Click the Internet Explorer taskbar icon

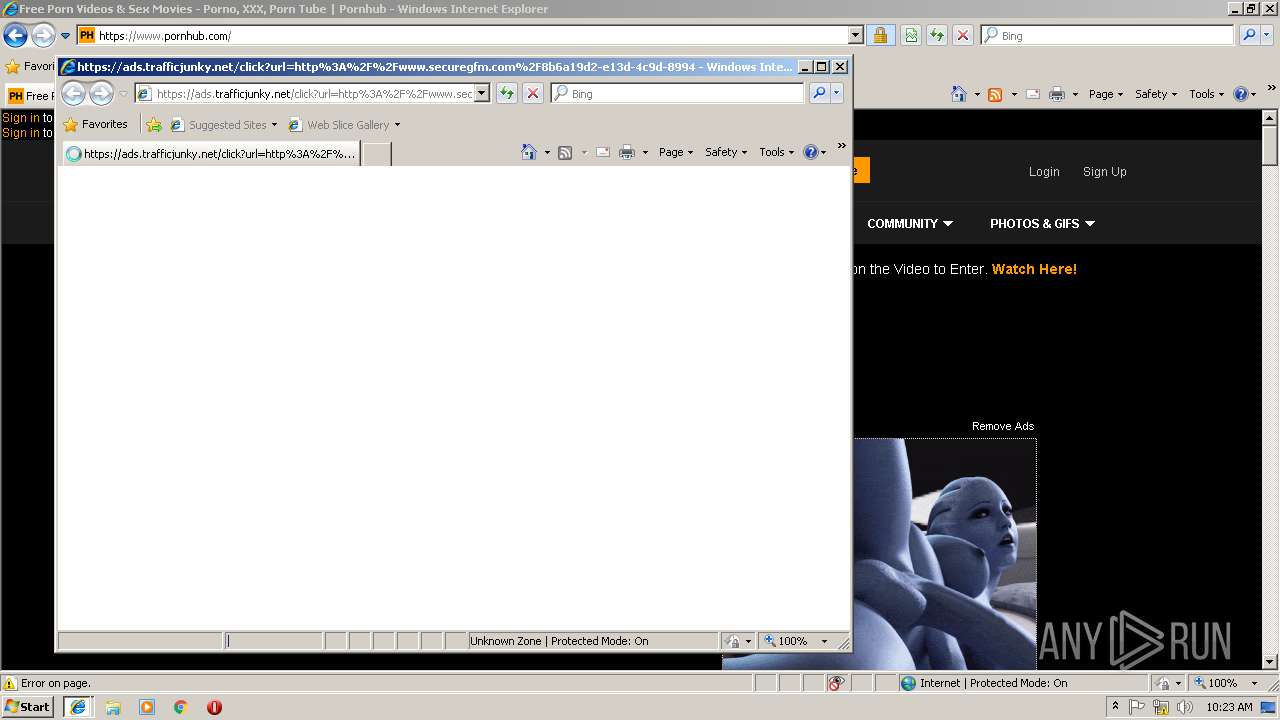coord(78,707)
